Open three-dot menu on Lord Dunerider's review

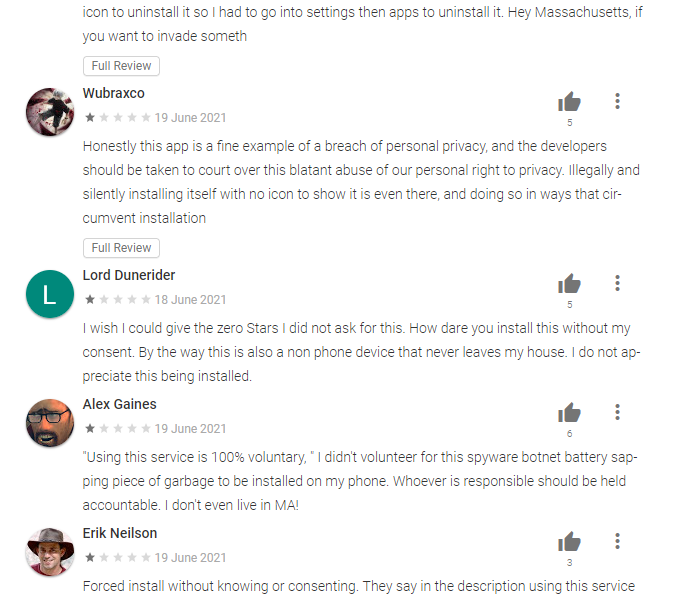coord(618,283)
